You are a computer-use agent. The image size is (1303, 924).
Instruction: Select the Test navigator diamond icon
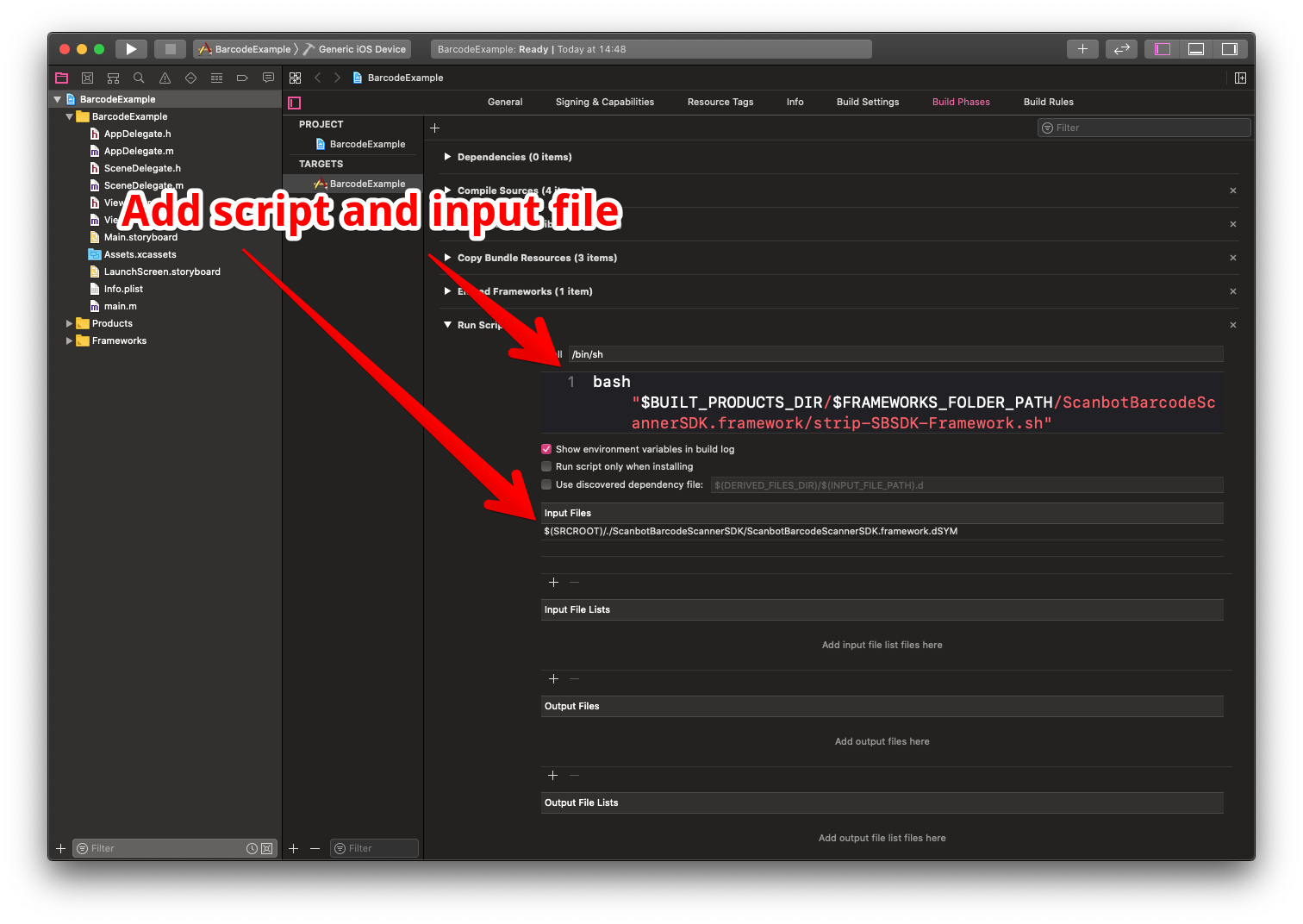pyautogui.click(x=190, y=78)
